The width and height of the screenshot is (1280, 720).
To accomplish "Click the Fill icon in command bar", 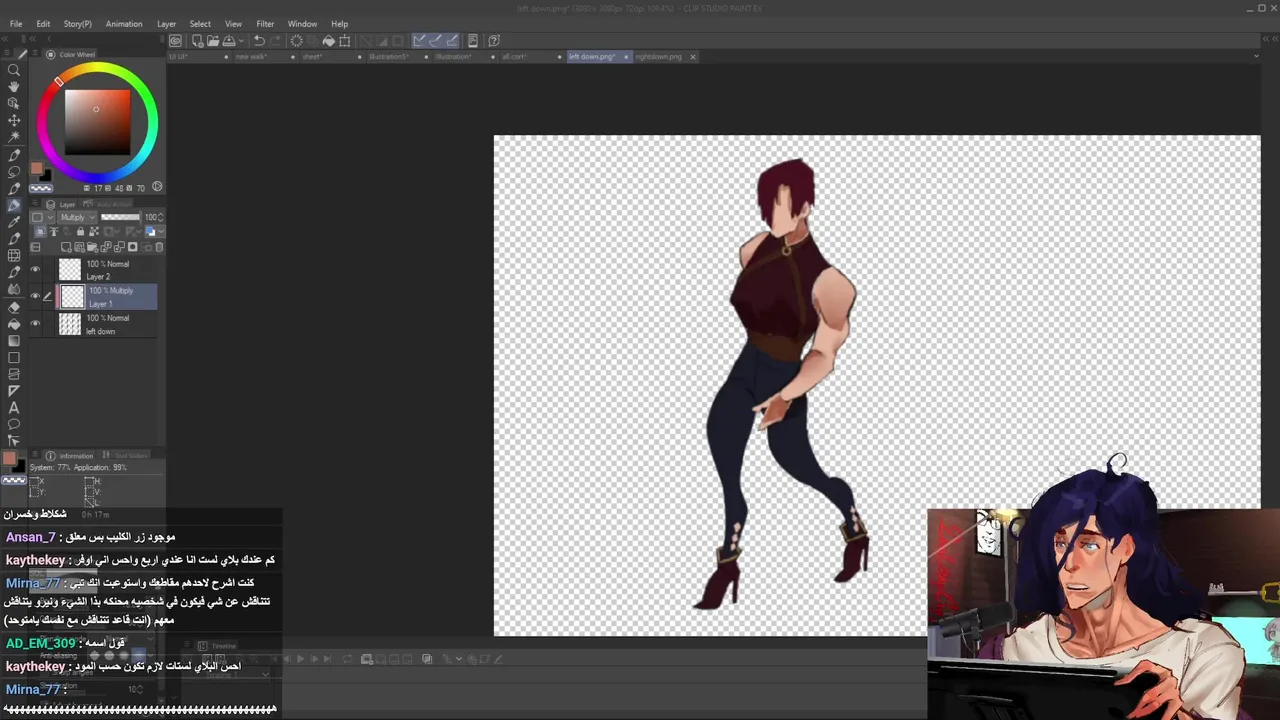I will (x=328, y=41).
